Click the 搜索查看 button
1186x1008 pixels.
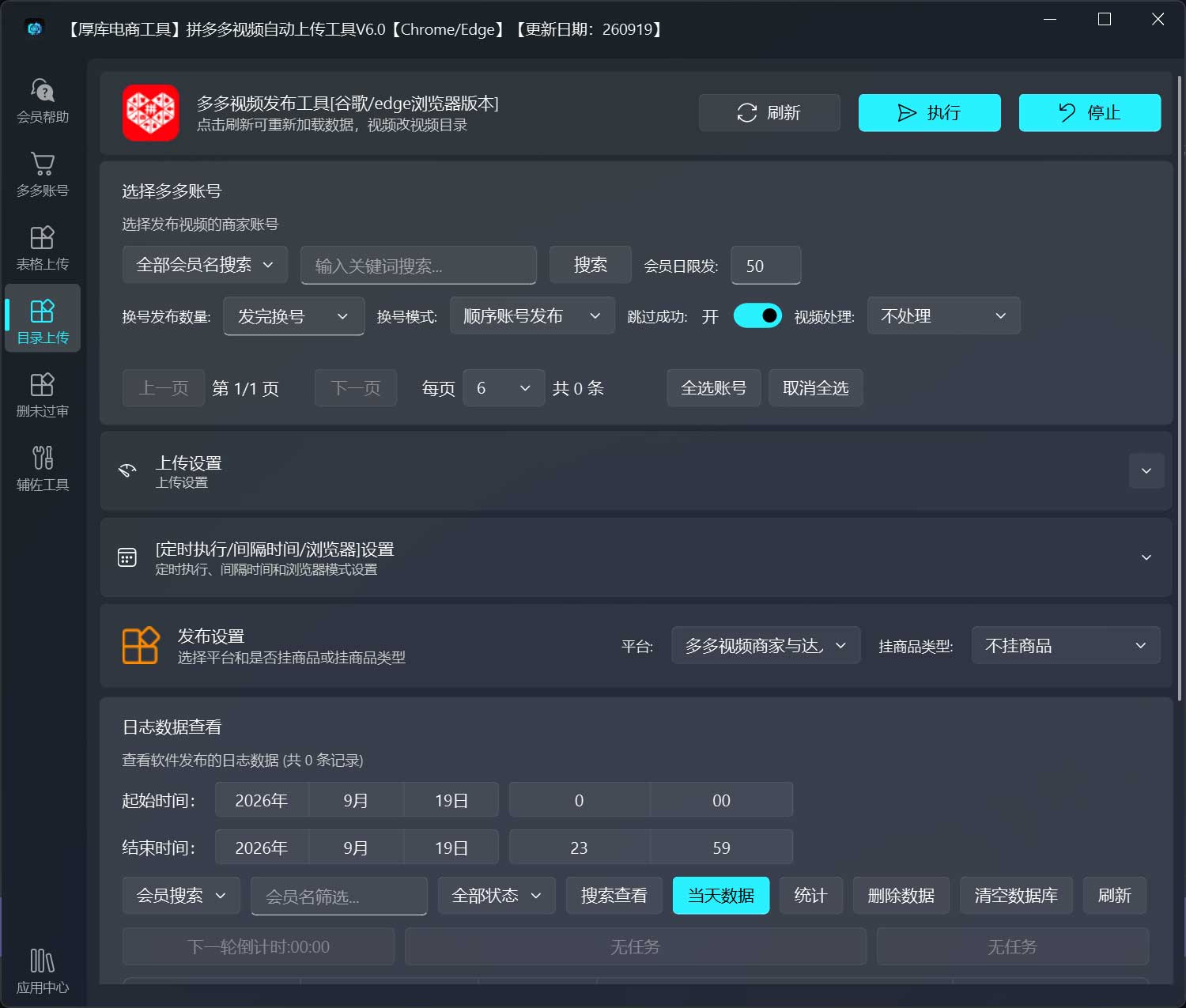[614, 896]
